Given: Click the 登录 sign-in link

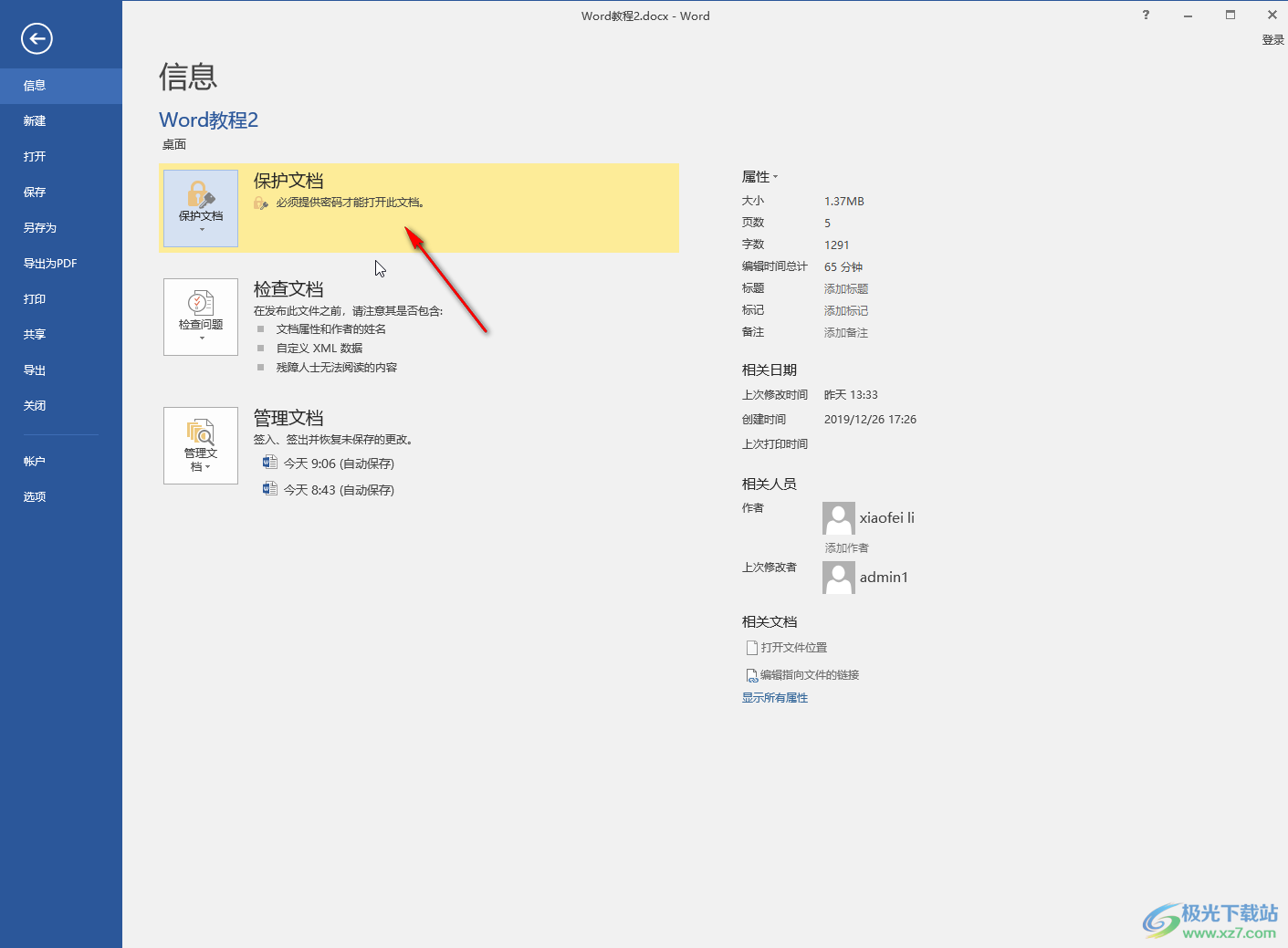Looking at the screenshot, I should pos(1272,40).
